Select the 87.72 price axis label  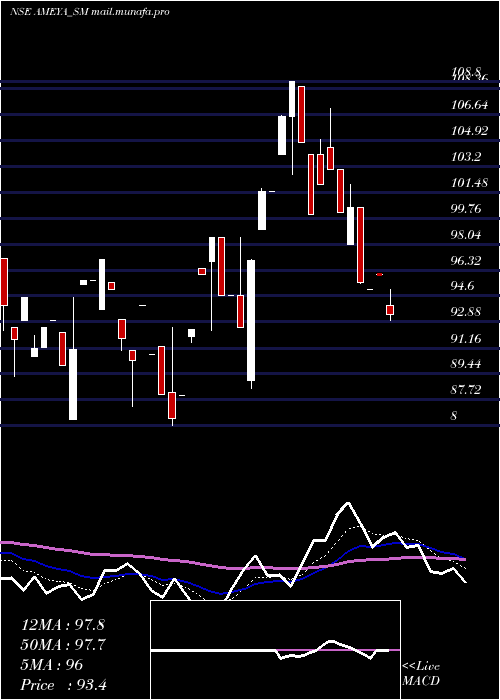(x=467, y=390)
